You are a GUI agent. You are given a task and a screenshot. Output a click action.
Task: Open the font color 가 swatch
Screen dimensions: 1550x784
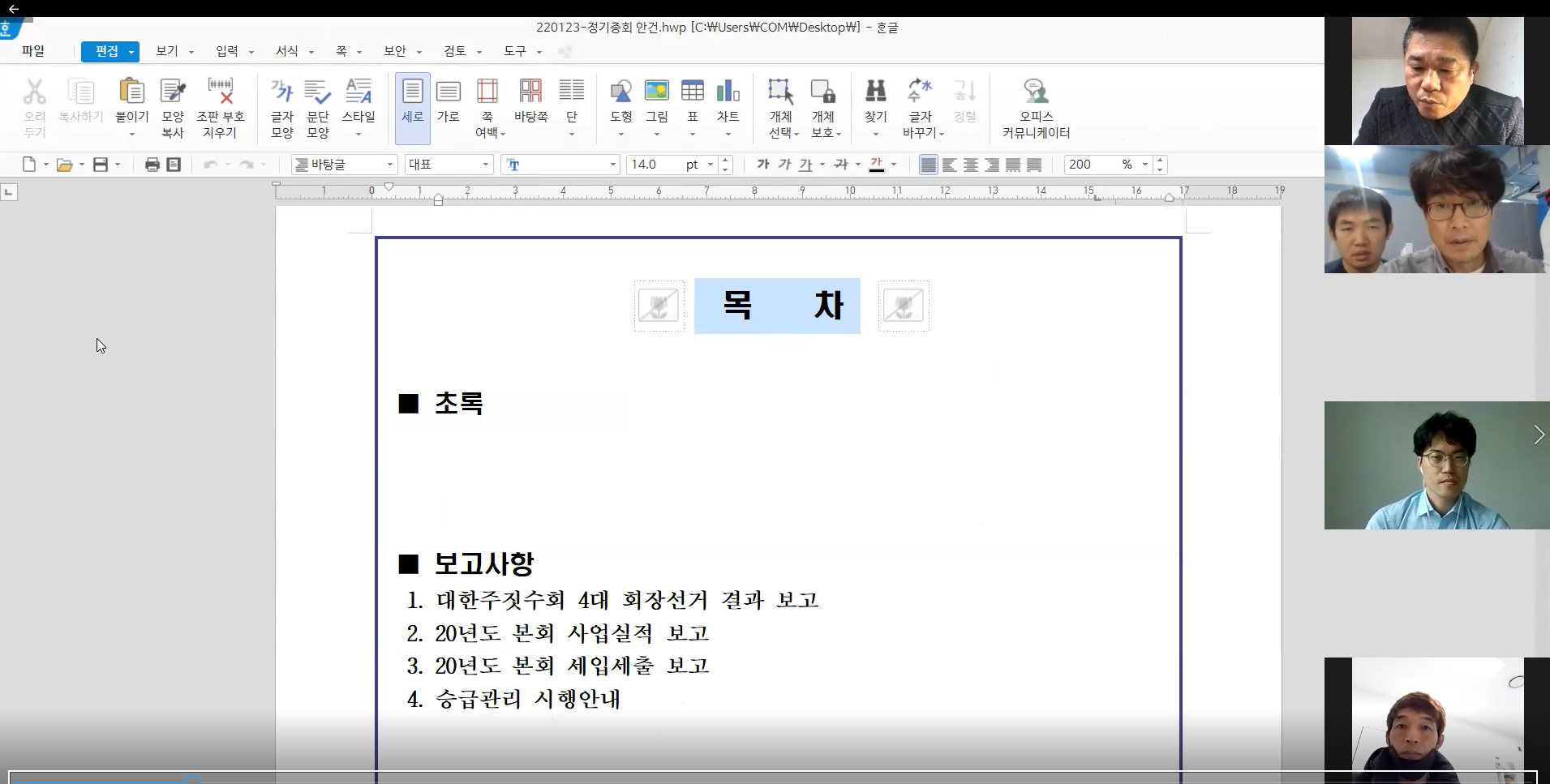point(877,165)
